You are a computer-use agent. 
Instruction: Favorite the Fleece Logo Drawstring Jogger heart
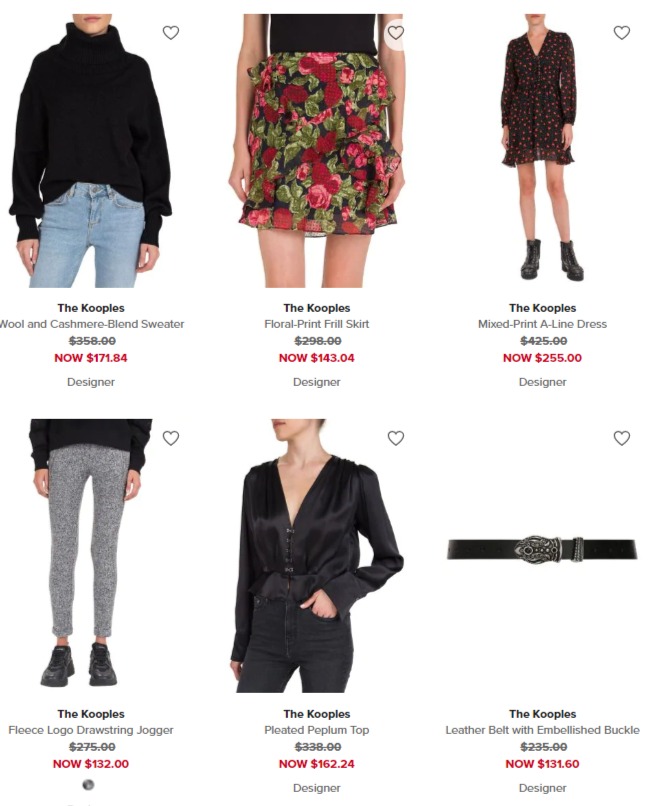pos(171,438)
